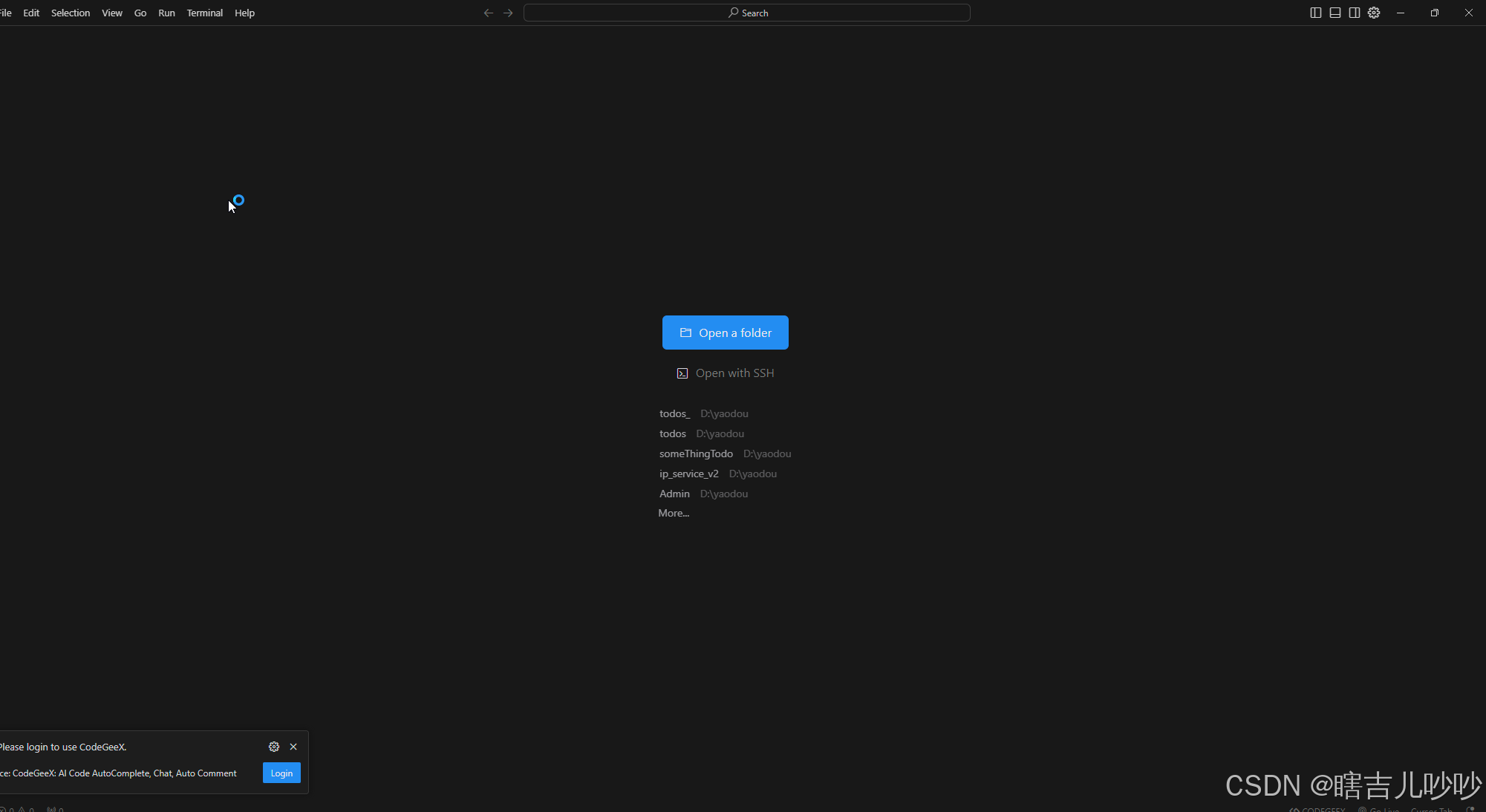Go forward with the right arrow
The image size is (1486, 812).
(x=508, y=13)
